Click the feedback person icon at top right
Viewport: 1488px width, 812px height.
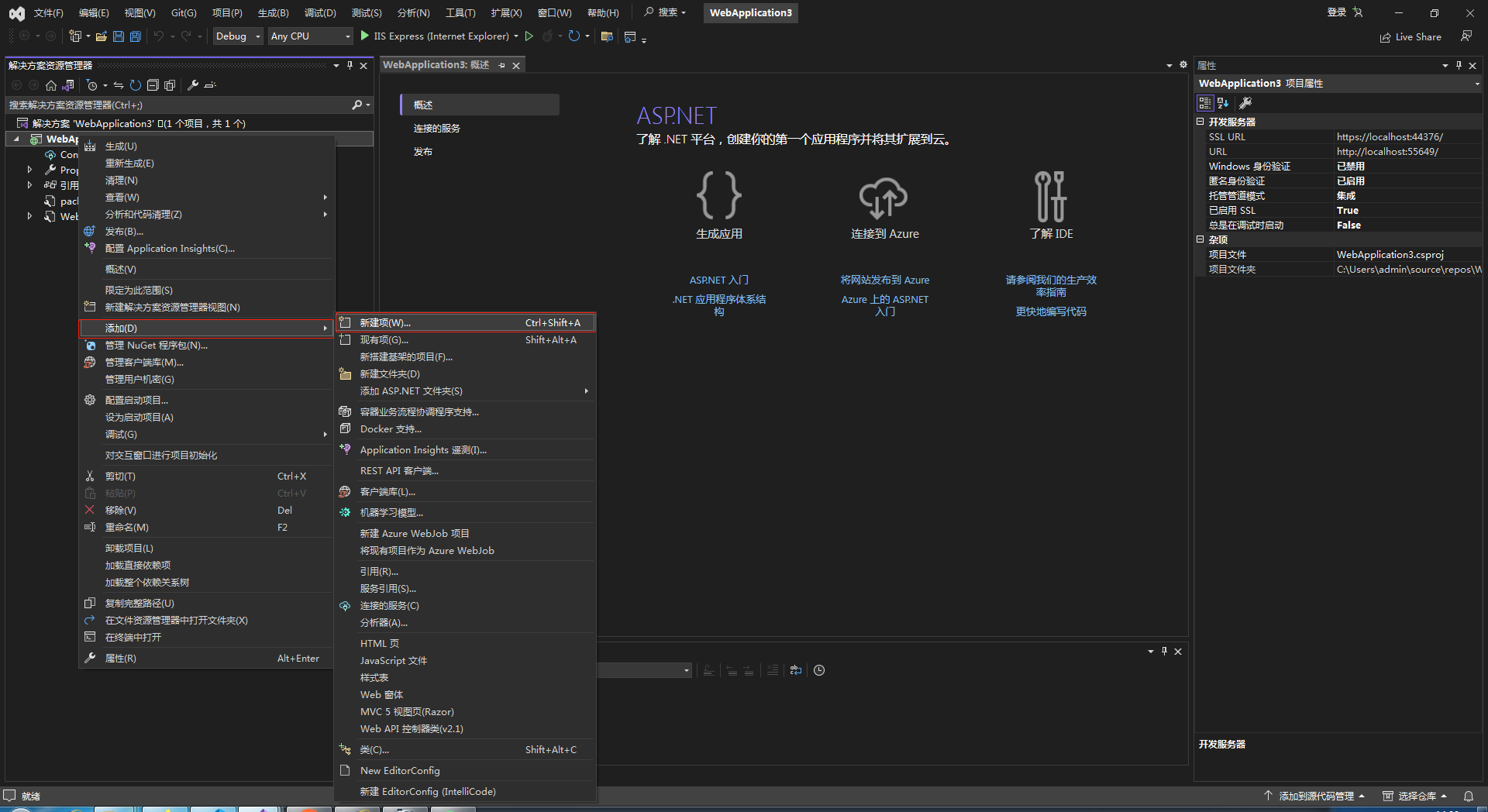click(x=1466, y=36)
